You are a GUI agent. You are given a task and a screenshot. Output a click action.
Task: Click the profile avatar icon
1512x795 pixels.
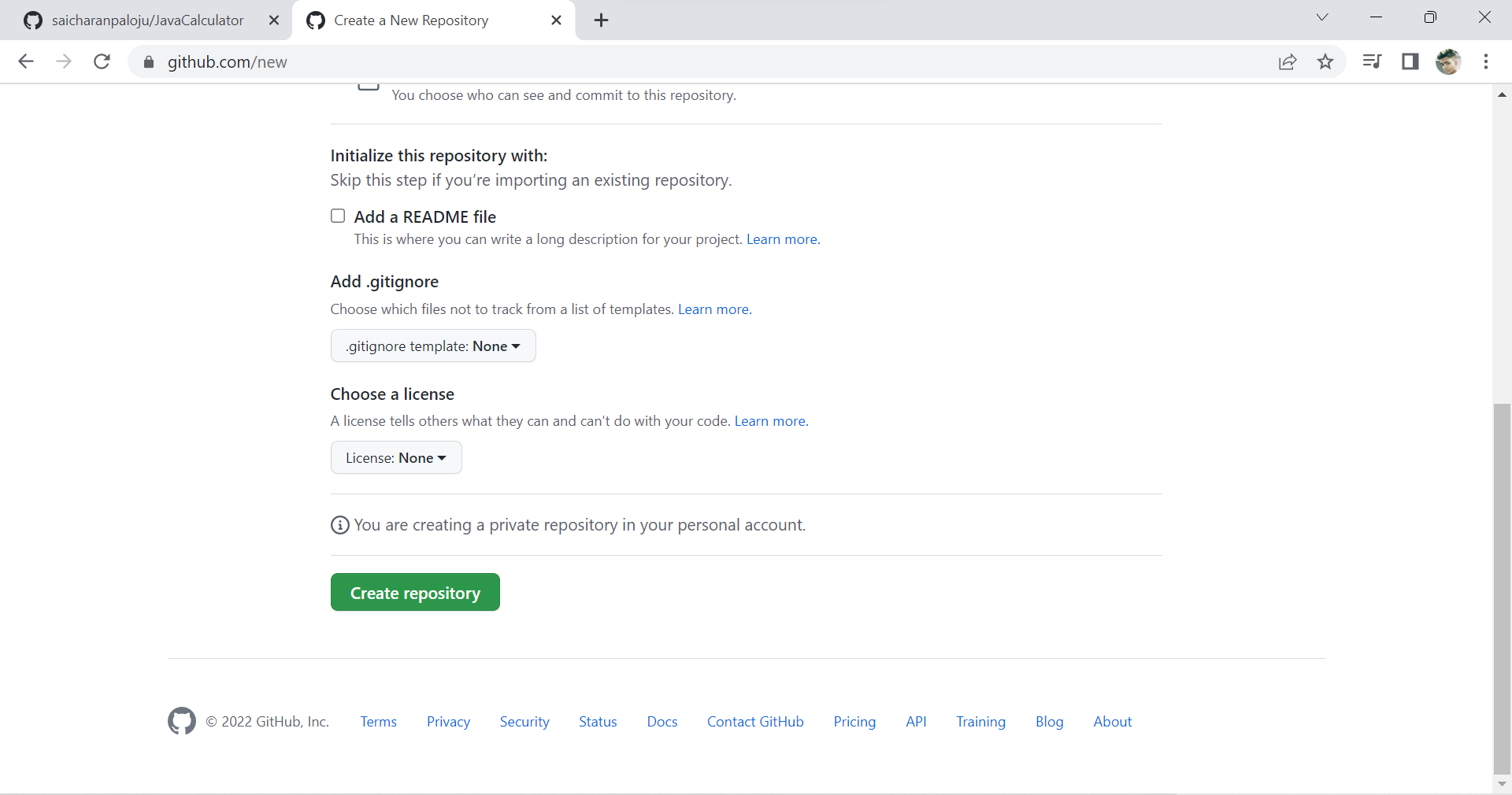(1449, 62)
